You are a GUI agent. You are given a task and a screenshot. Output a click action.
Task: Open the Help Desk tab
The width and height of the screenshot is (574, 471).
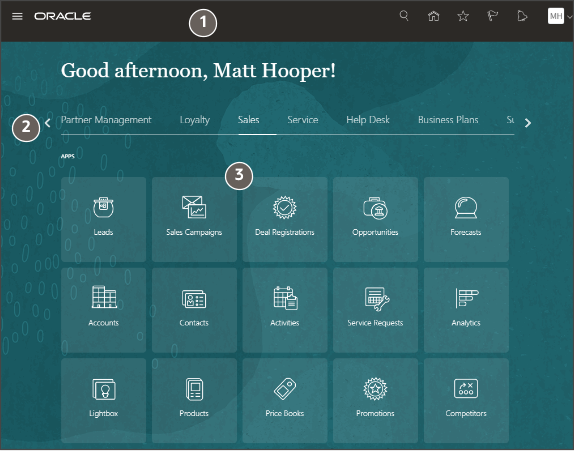pos(368,120)
